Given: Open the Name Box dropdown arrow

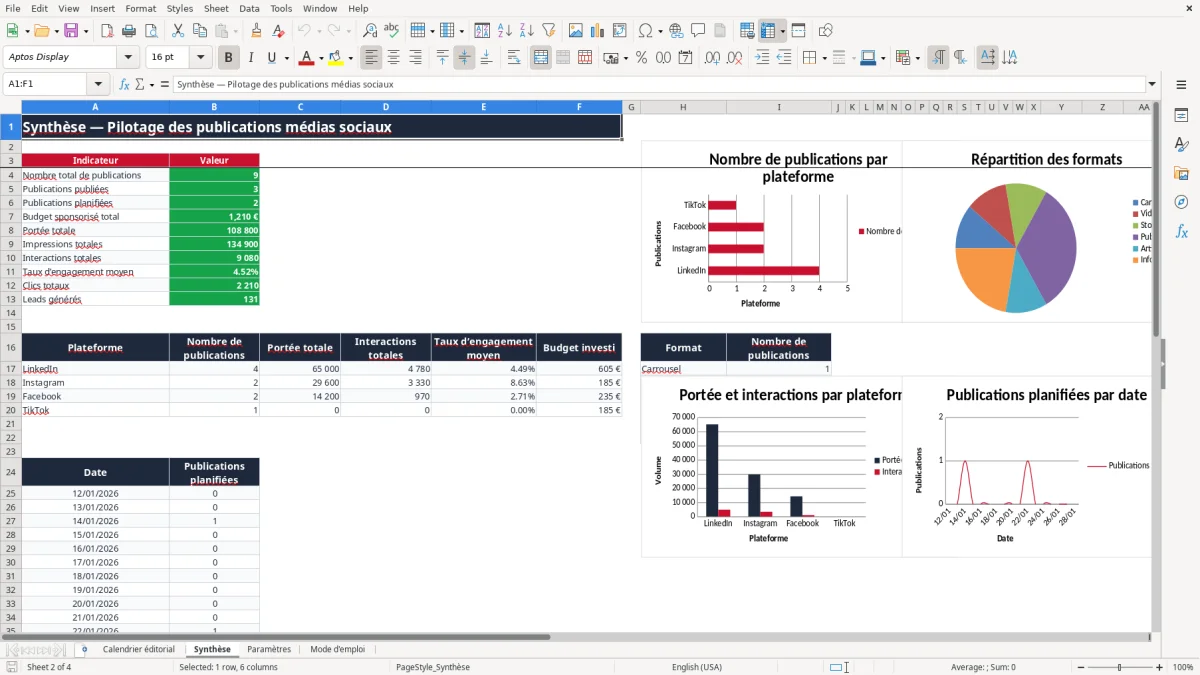Looking at the screenshot, I should pos(98,85).
